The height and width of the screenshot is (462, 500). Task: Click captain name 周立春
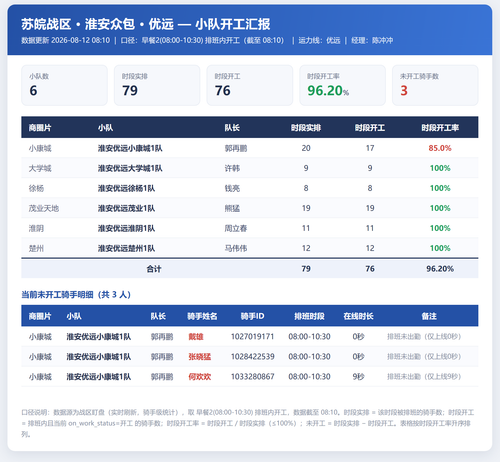[x=236, y=228]
